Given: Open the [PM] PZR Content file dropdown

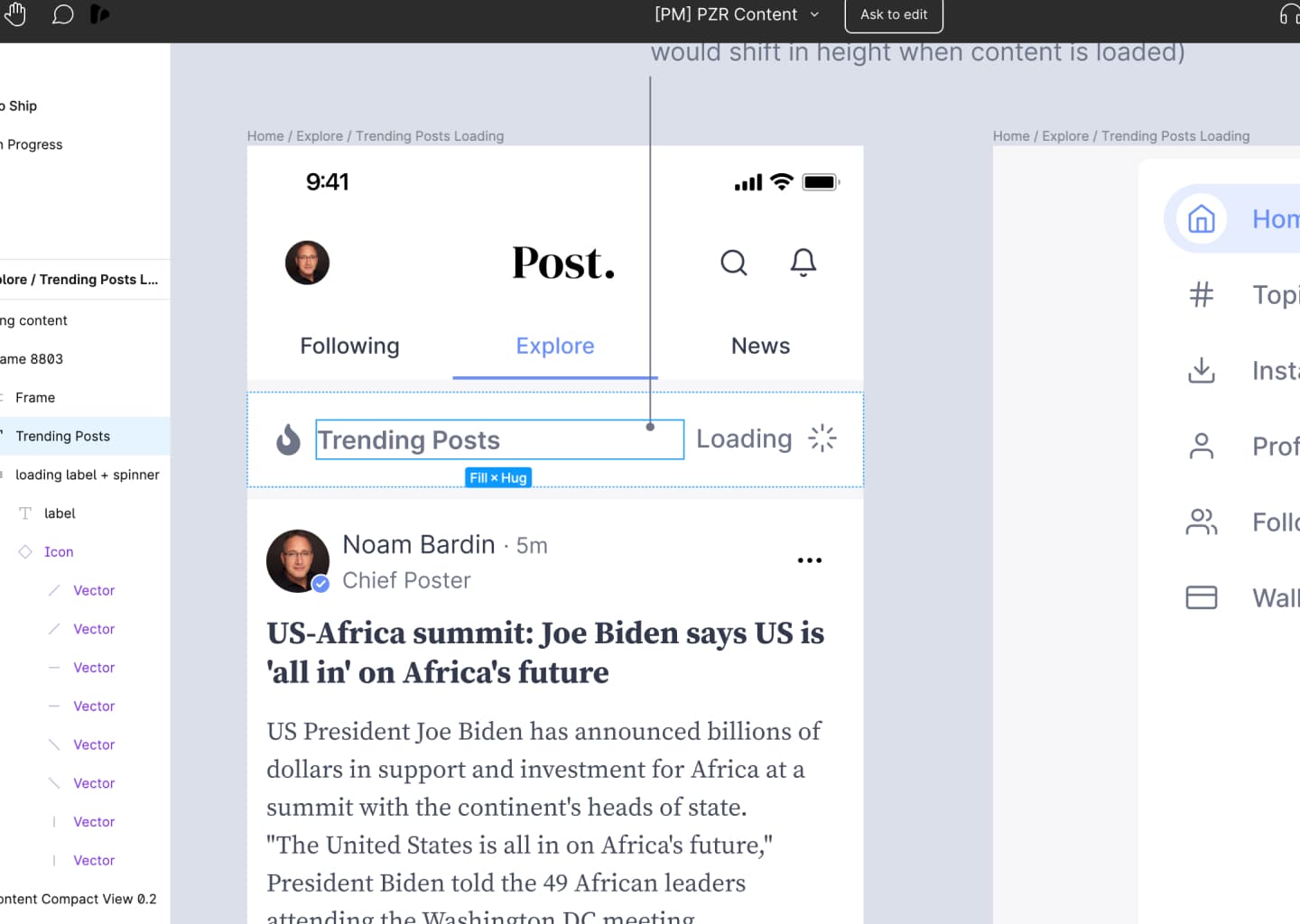Looking at the screenshot, I should tap(737, 14).
